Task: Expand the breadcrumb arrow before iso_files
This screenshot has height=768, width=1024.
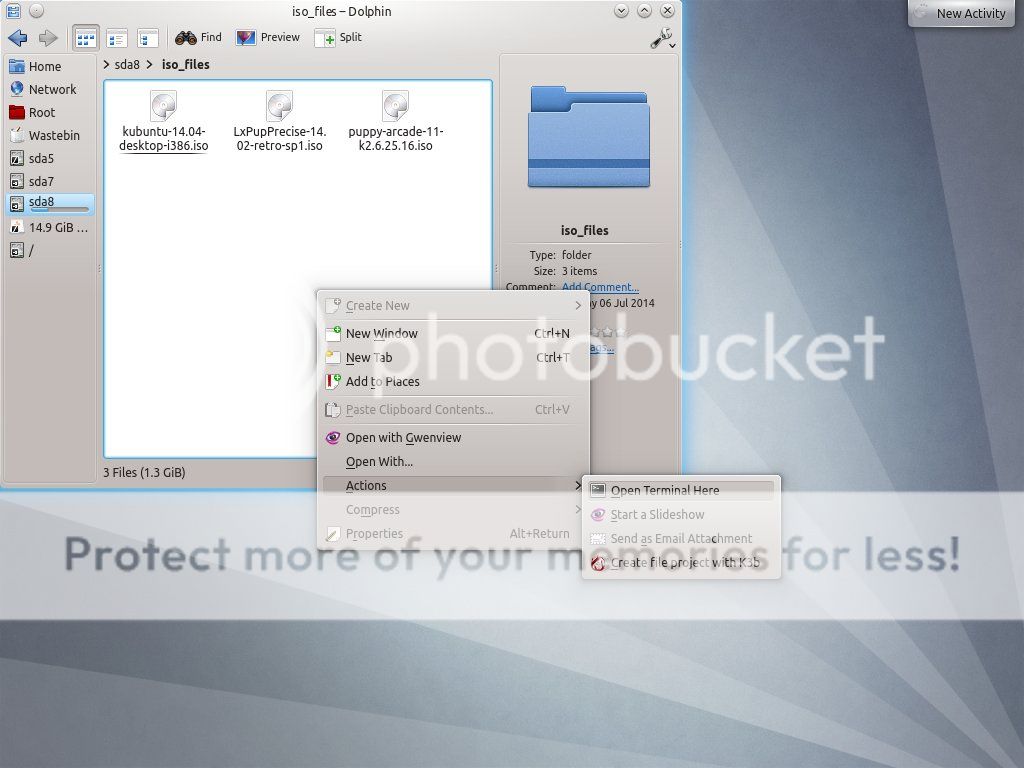Action: [150, 65]
